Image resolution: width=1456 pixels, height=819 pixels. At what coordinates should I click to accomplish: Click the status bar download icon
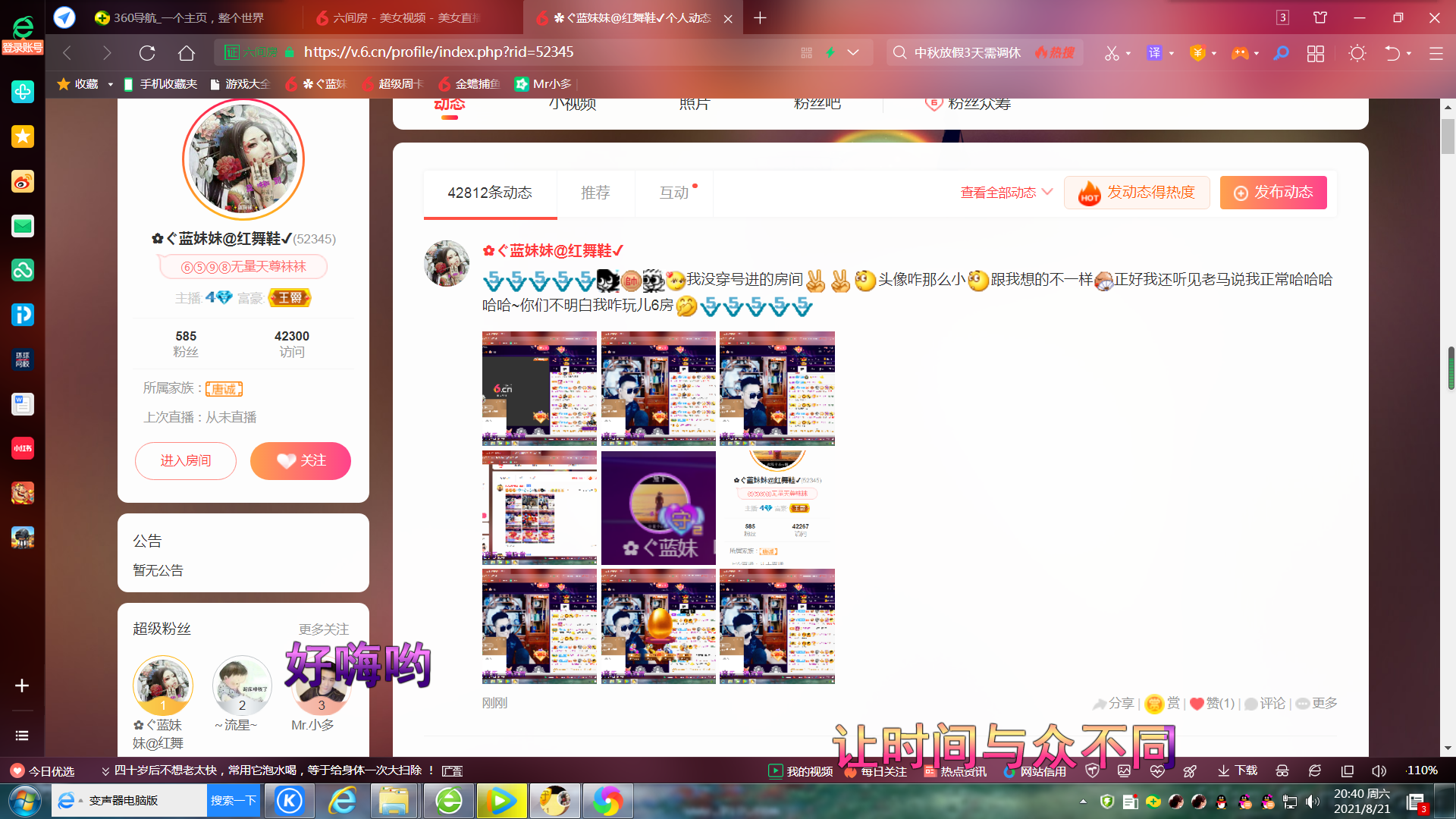coord(1237,770)
